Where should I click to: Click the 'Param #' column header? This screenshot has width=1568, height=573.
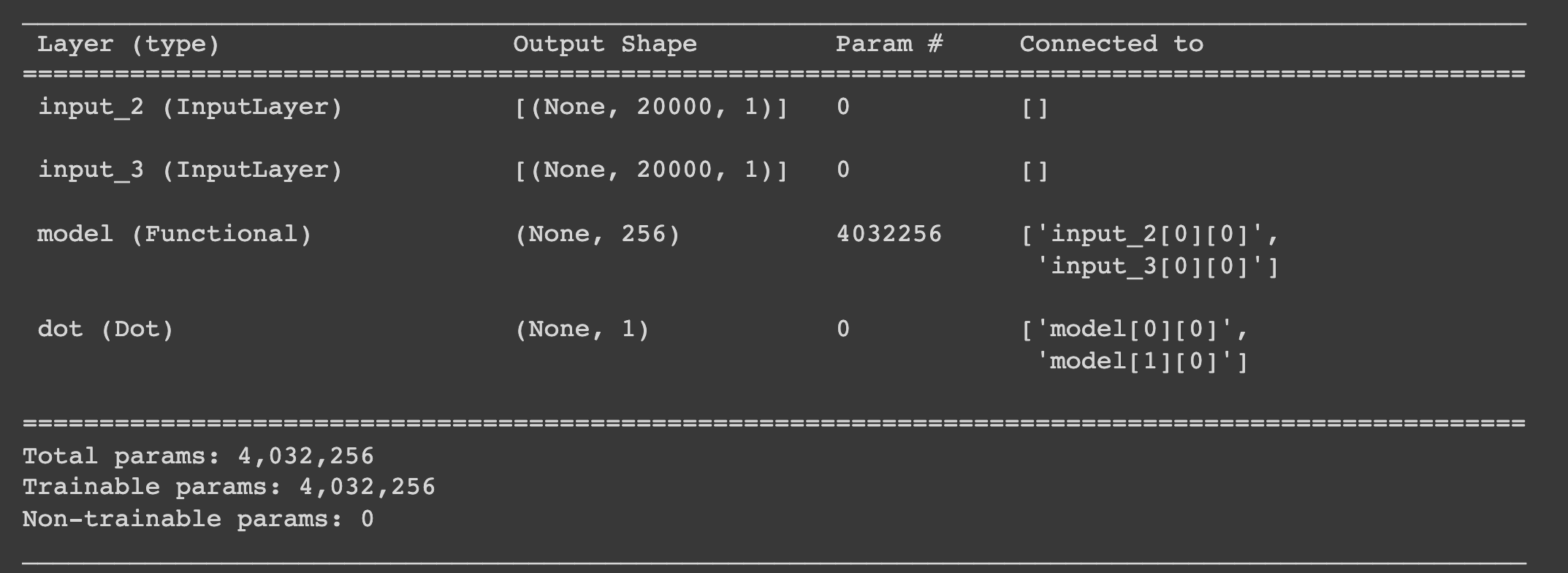[888, 45]
